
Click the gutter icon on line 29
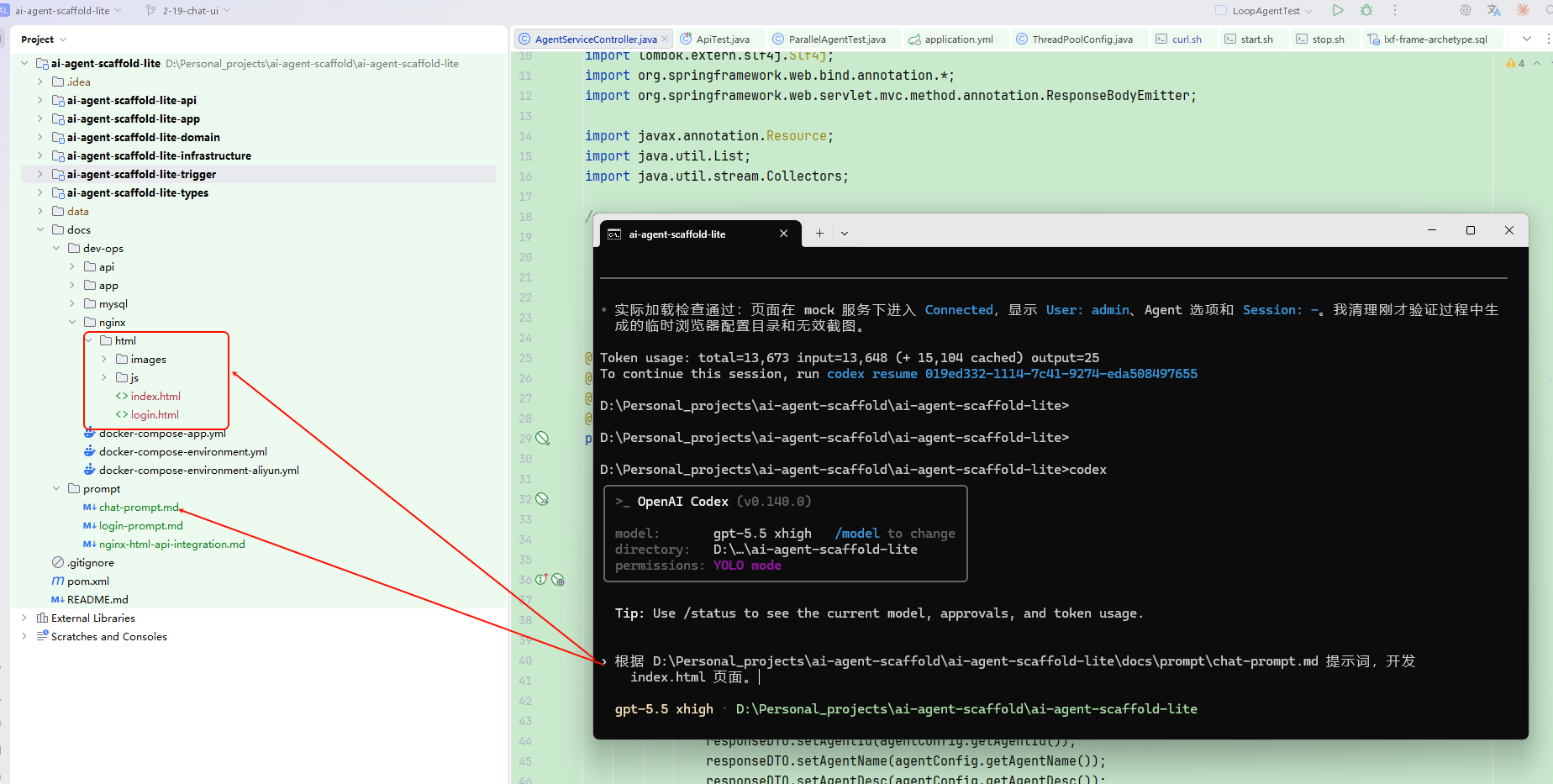pyautogui.click(x=543, y=439)
